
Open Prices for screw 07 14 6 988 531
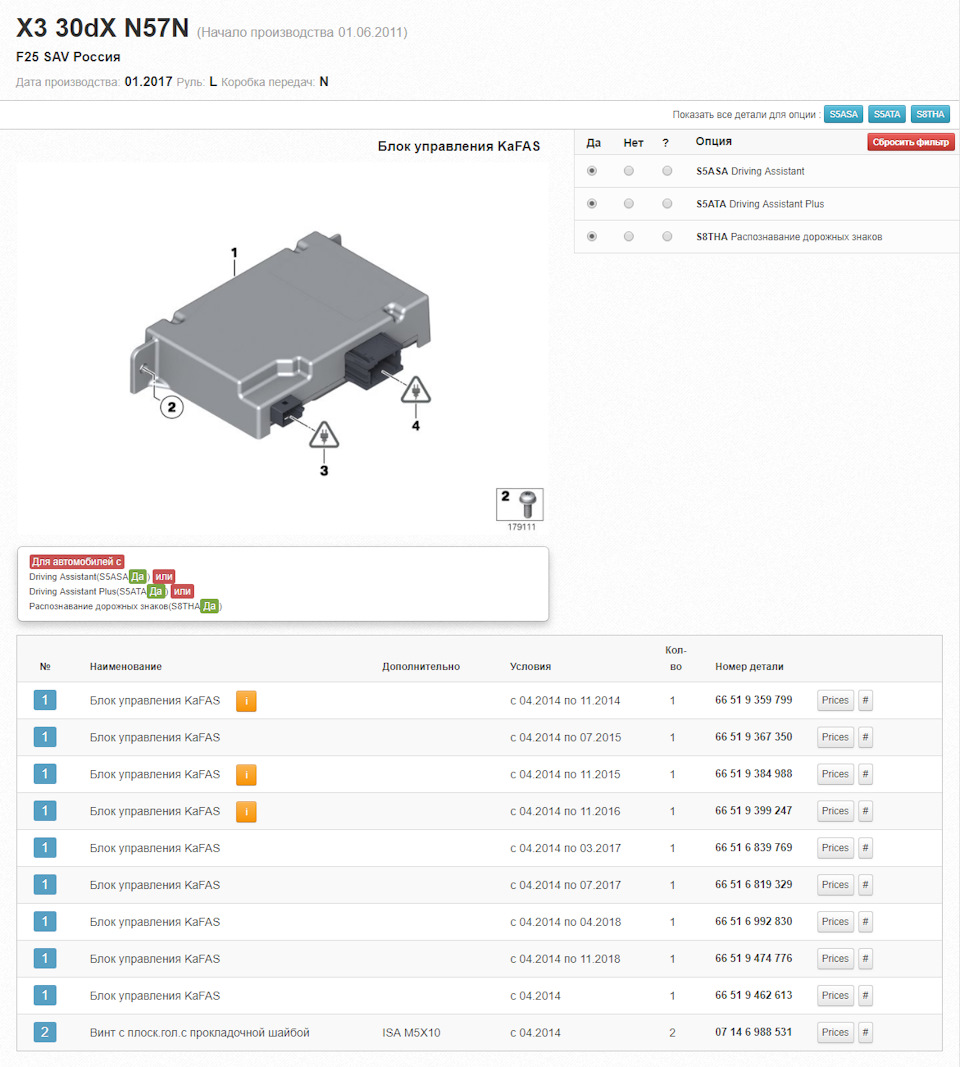pos(835,1032)
